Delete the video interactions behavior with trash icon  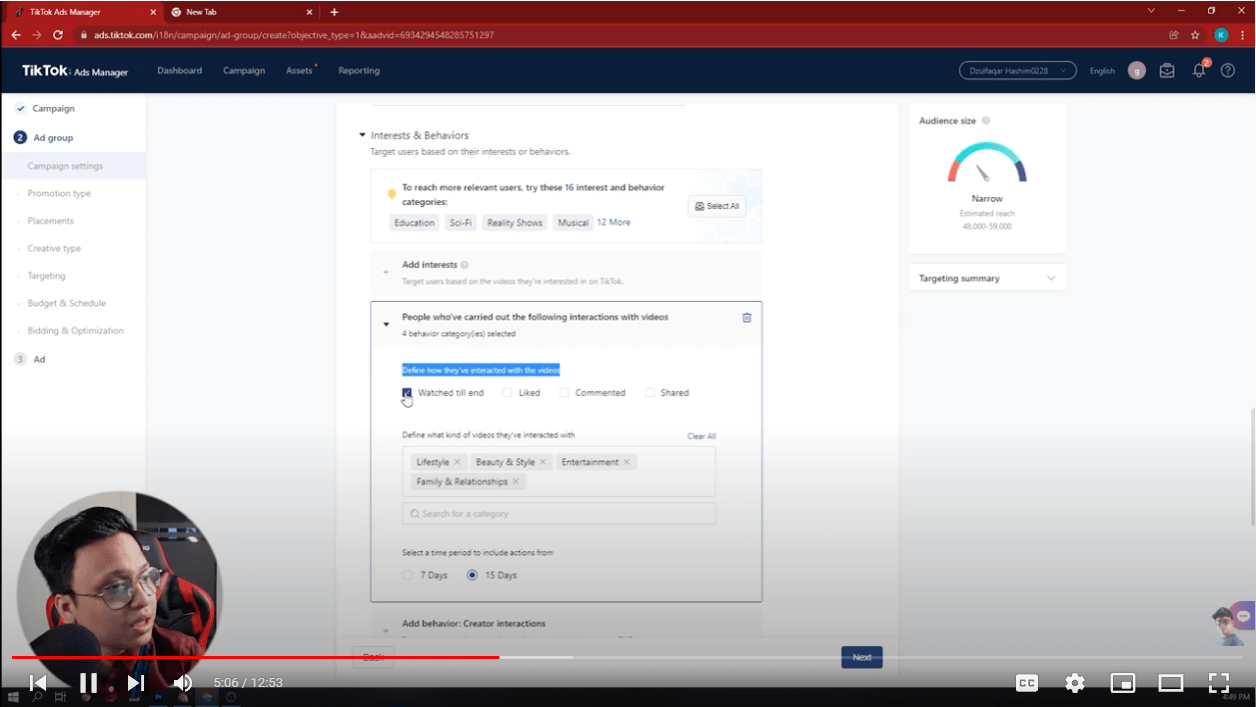[746, 318]
